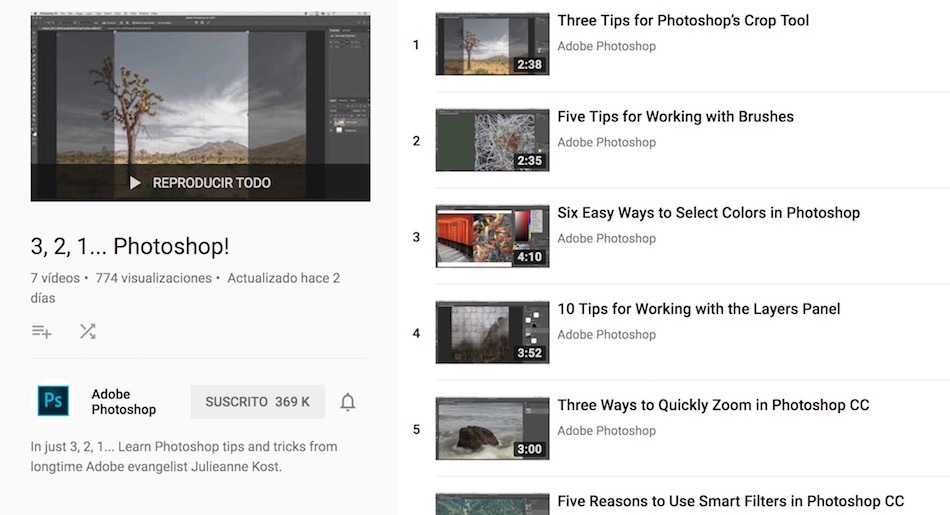Screen dimensions: 950x515
Task: Click the SUSCRITO 369 K button
Action: [257, 402]
